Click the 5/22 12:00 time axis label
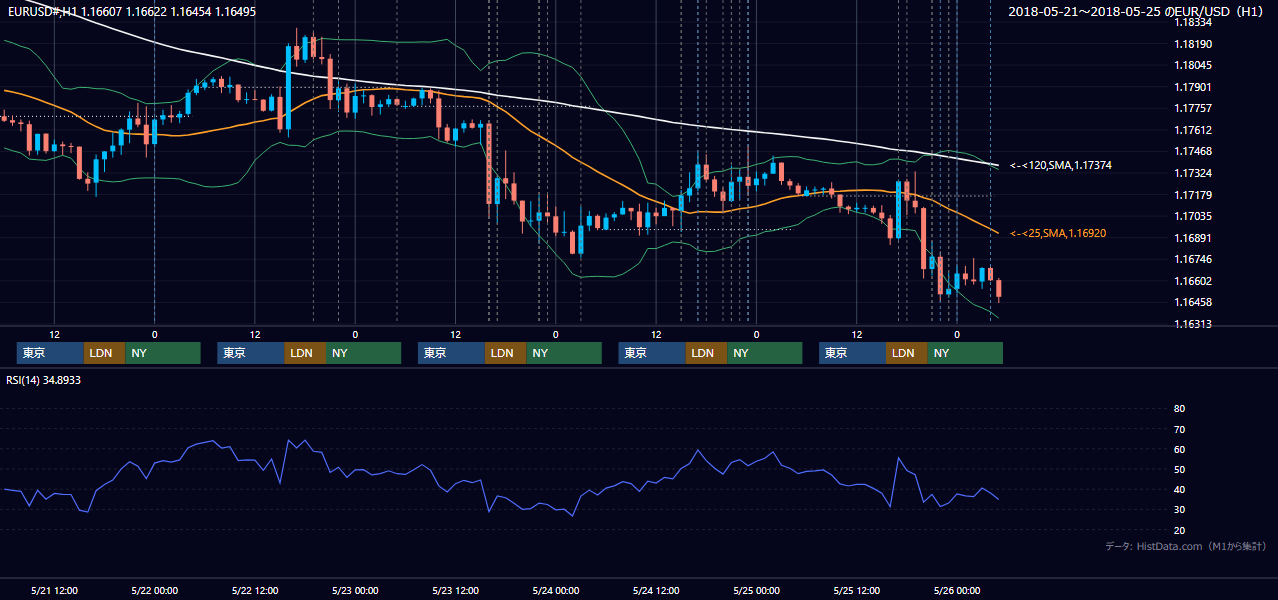Viewport: 1278px width, 600px height. point(255,590)
